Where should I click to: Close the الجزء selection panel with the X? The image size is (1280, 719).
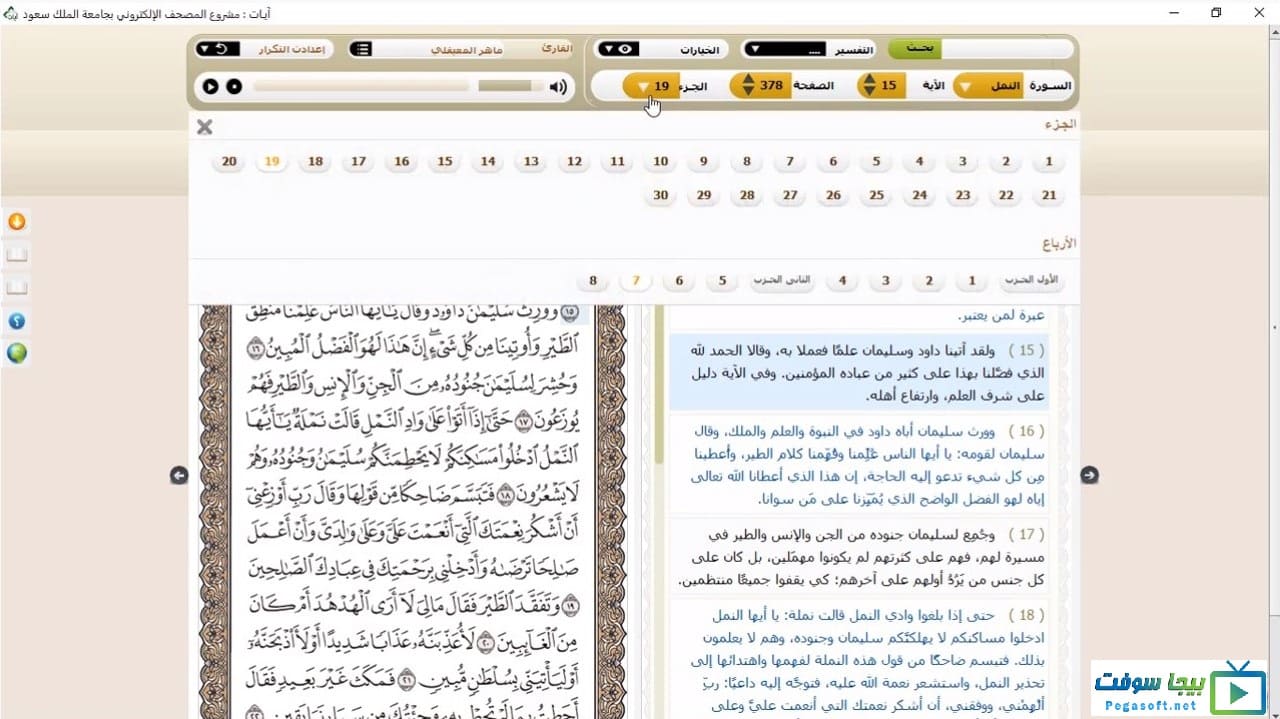coord(205,127)
